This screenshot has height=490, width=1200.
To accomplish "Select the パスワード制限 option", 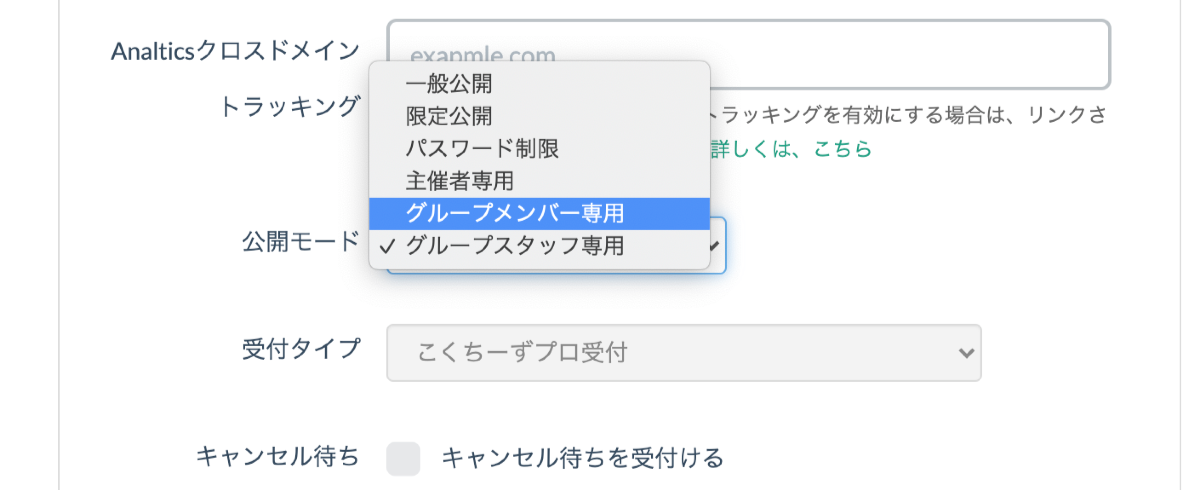I will point(482,149).
